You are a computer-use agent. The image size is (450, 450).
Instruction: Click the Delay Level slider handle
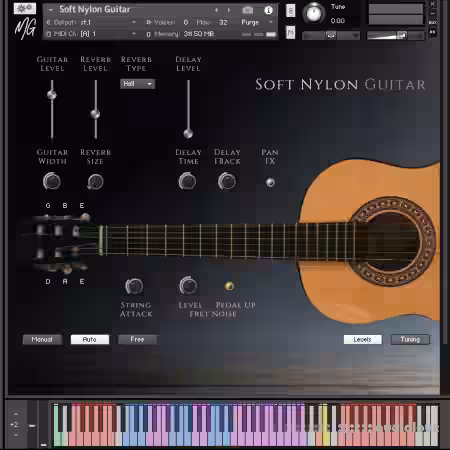pyautogui.click(x=188, y=134)
